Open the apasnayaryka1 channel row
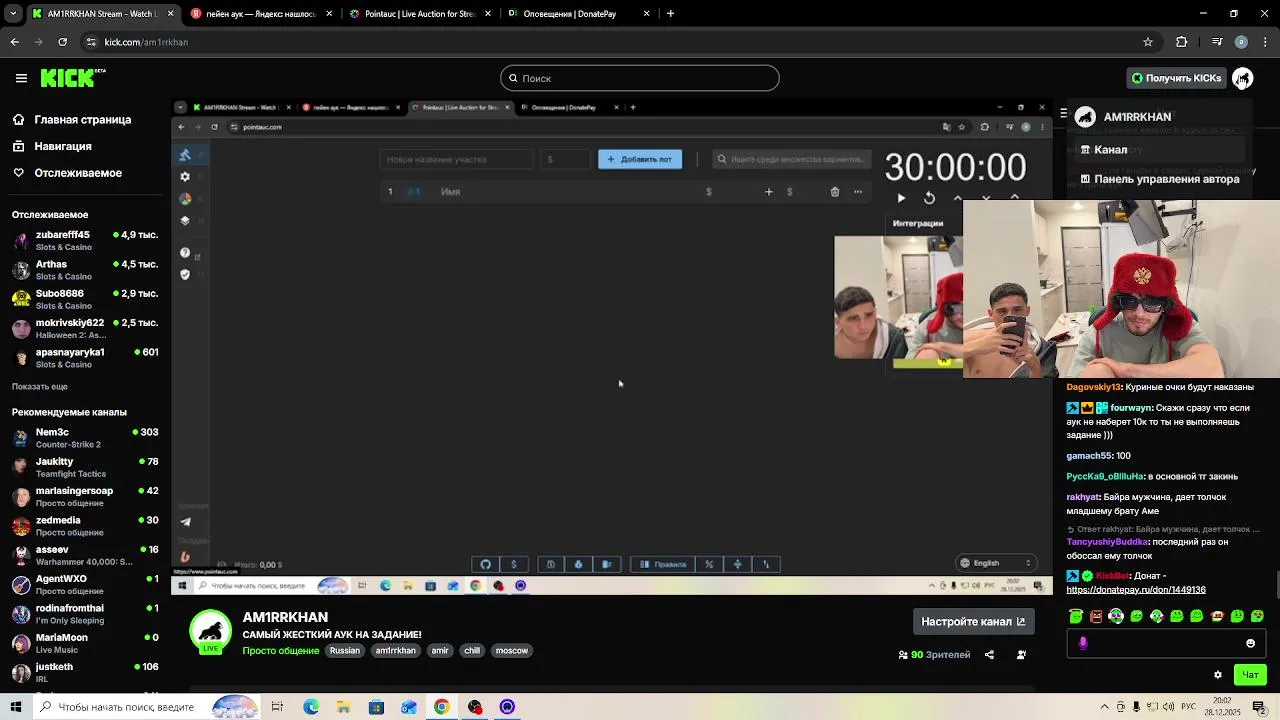This screenshot has height=720, width=1280. point(85,358)
